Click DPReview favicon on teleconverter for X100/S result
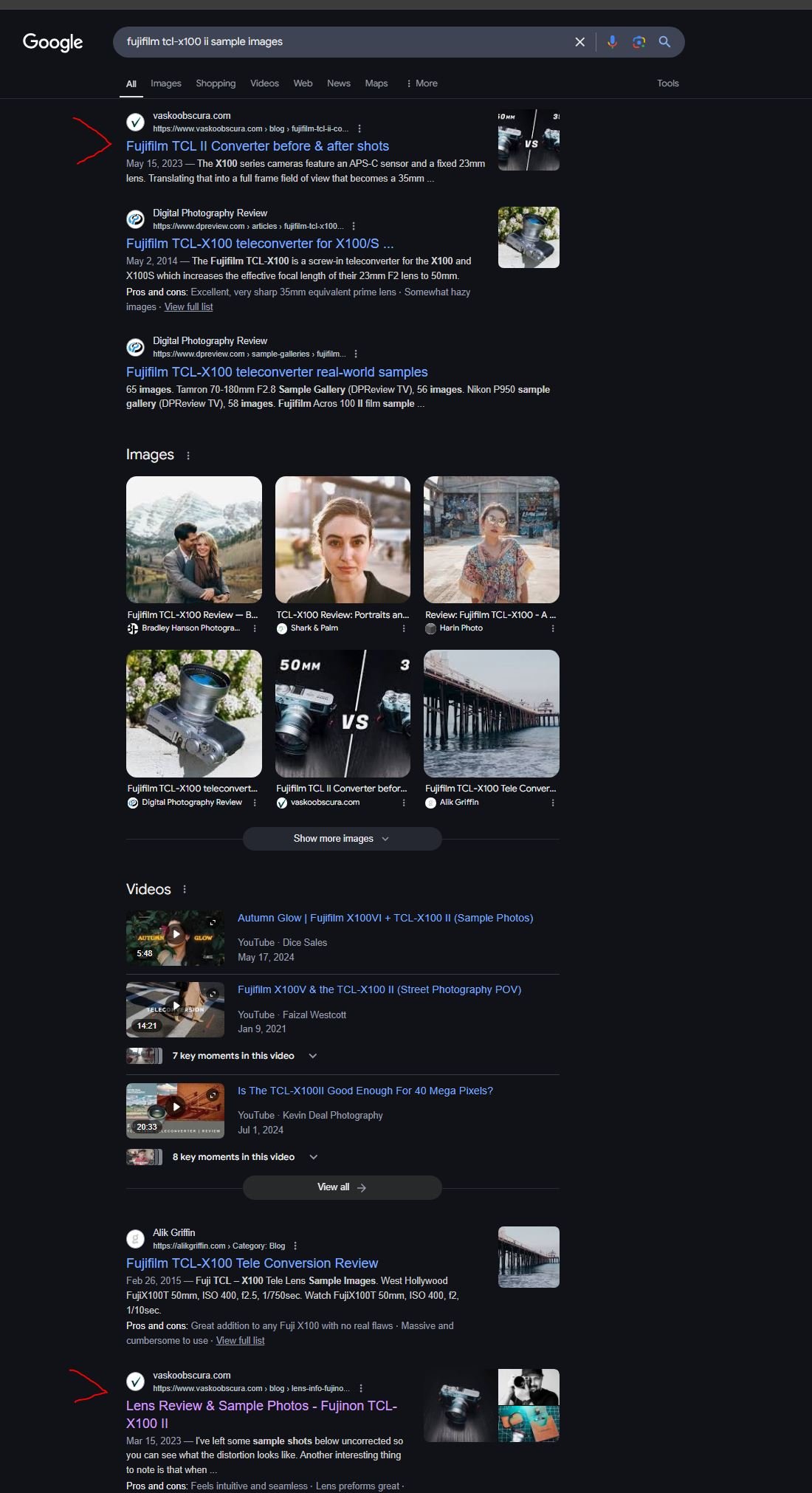The image size is (812, 1493). pyautogui.click(x=136, y=219)
